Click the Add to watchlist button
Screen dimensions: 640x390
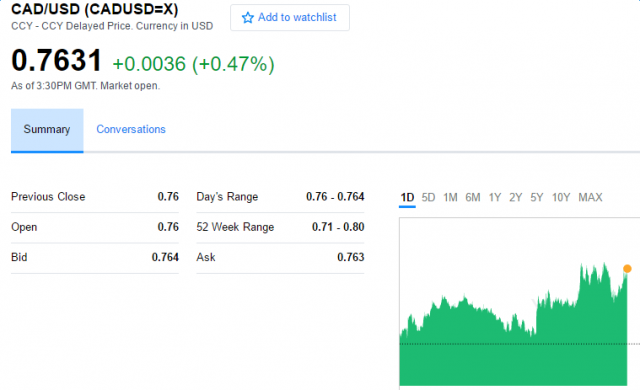click(x=290, y=18)
